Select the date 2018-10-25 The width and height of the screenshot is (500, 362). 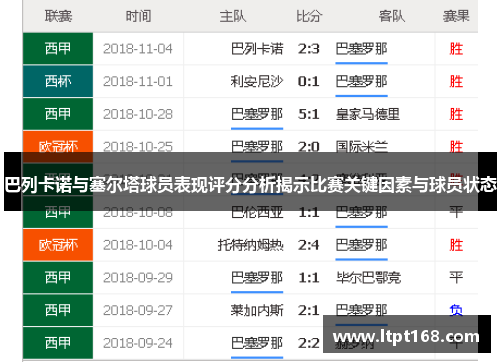(x=138, y=147)
